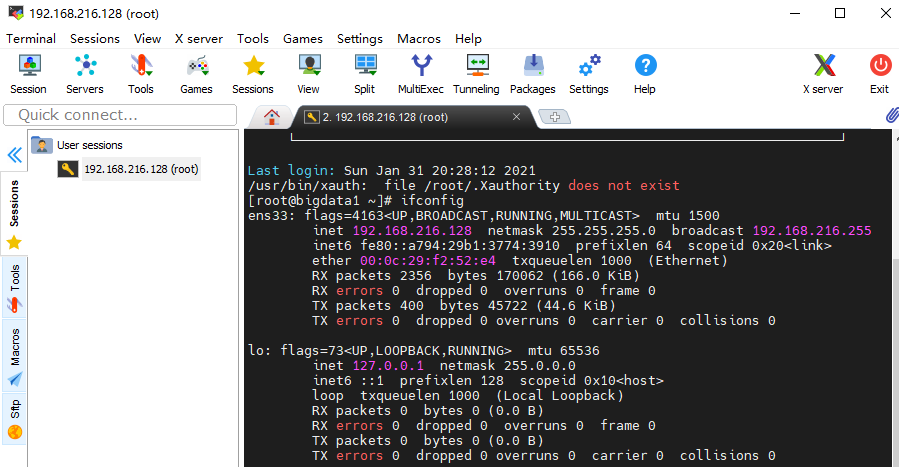The height and width of the screenshot is (467, 899).
Task: Click the Quick connect input field
Action: pos(120,115)
